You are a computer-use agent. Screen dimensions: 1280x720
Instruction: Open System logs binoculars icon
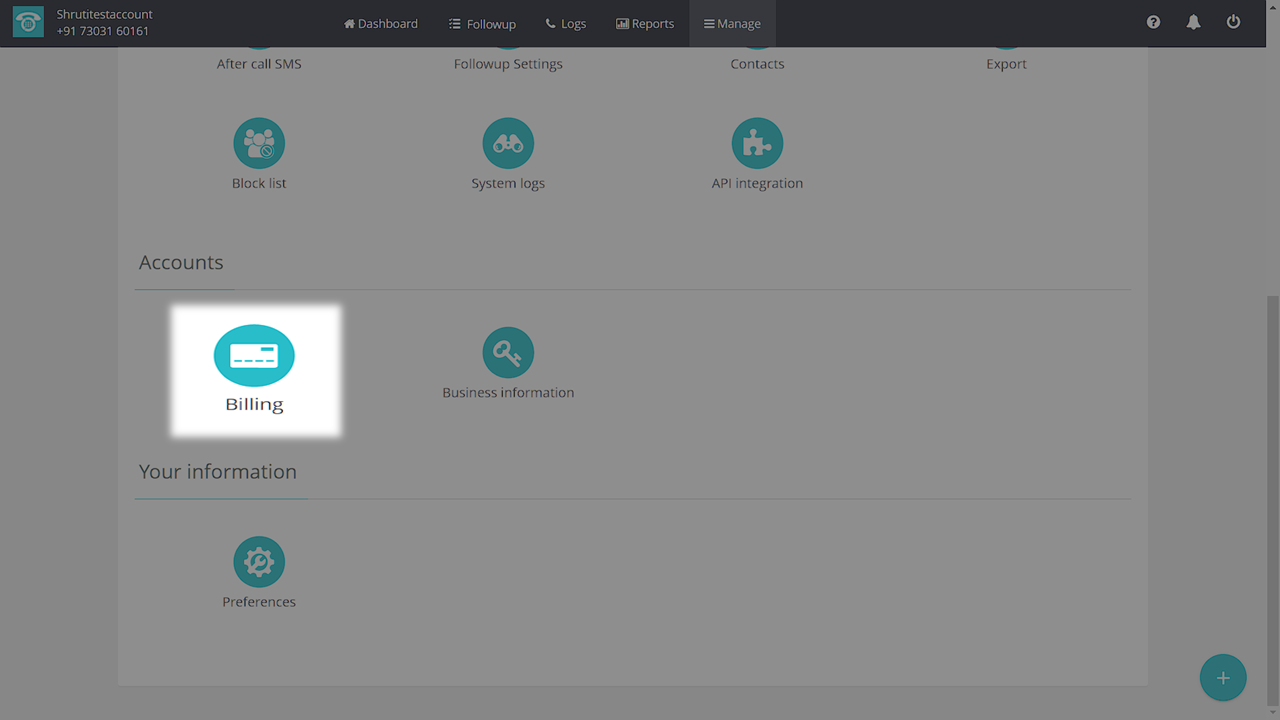508,144
